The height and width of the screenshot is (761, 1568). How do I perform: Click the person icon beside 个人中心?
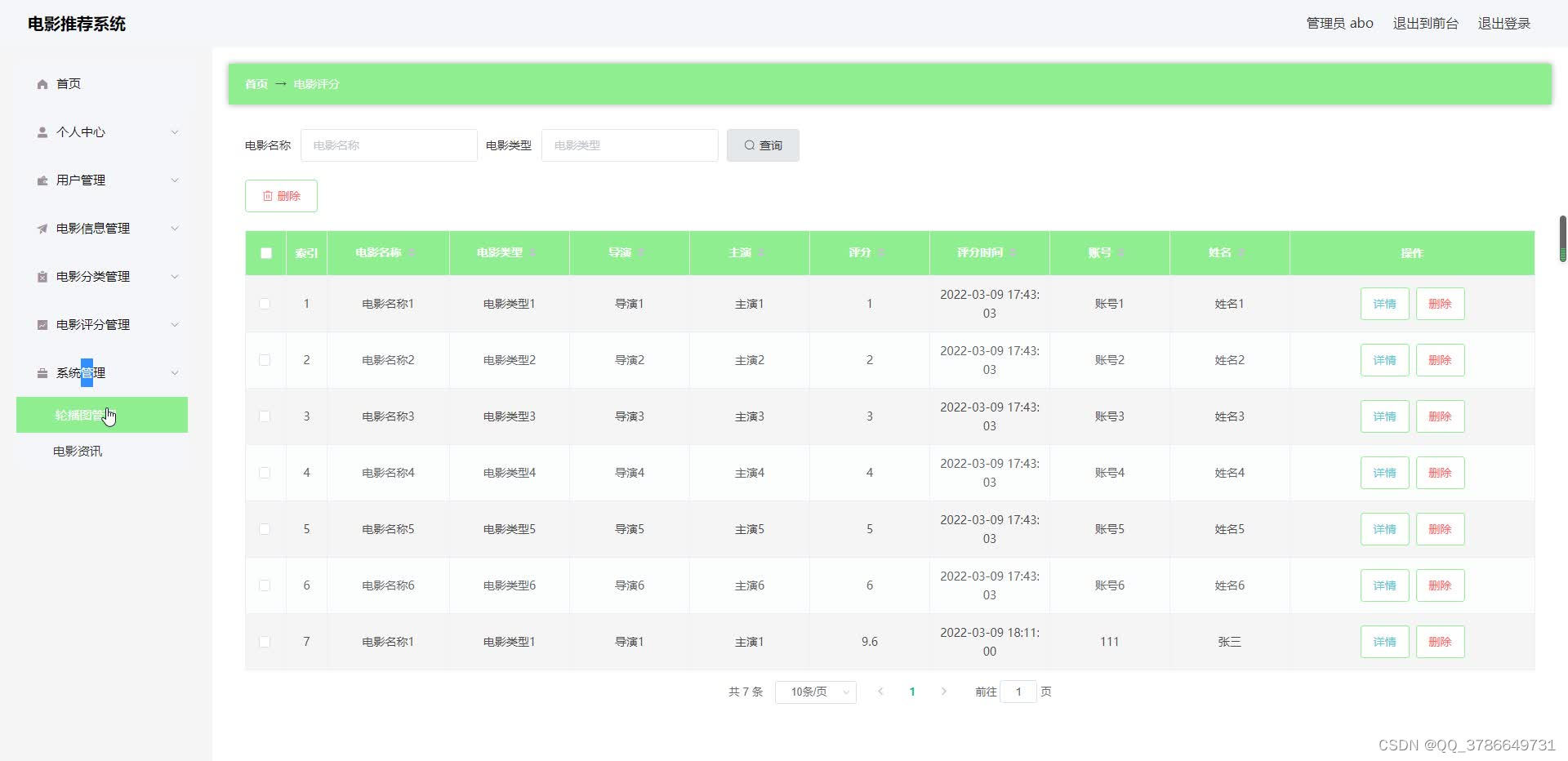42,132
